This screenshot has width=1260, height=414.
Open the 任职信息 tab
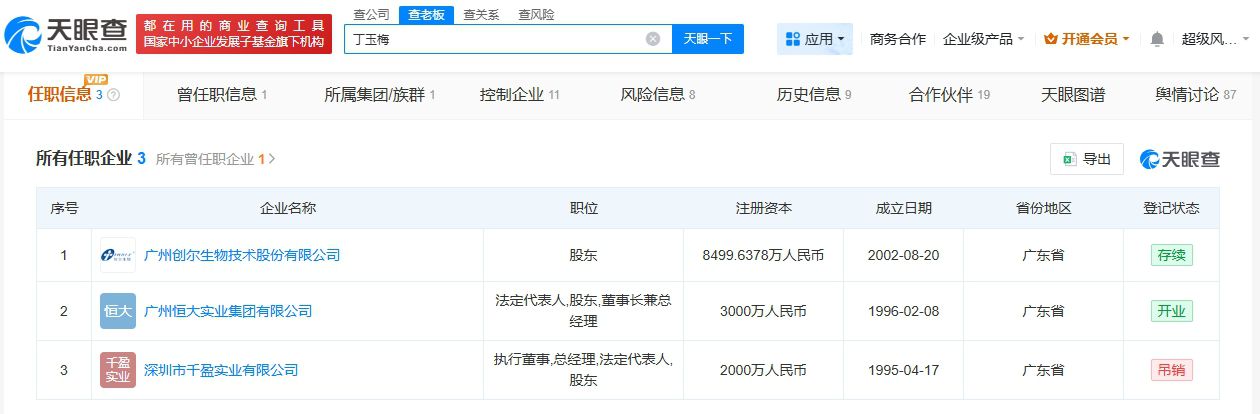coord(73,94)
